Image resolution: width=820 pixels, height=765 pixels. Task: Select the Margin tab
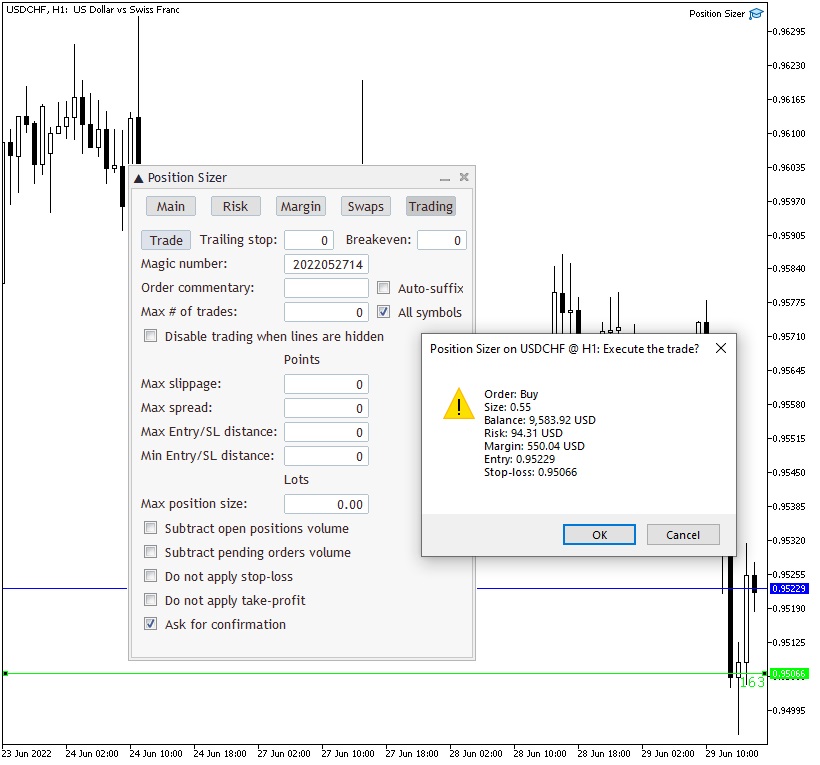pos(300,206)
